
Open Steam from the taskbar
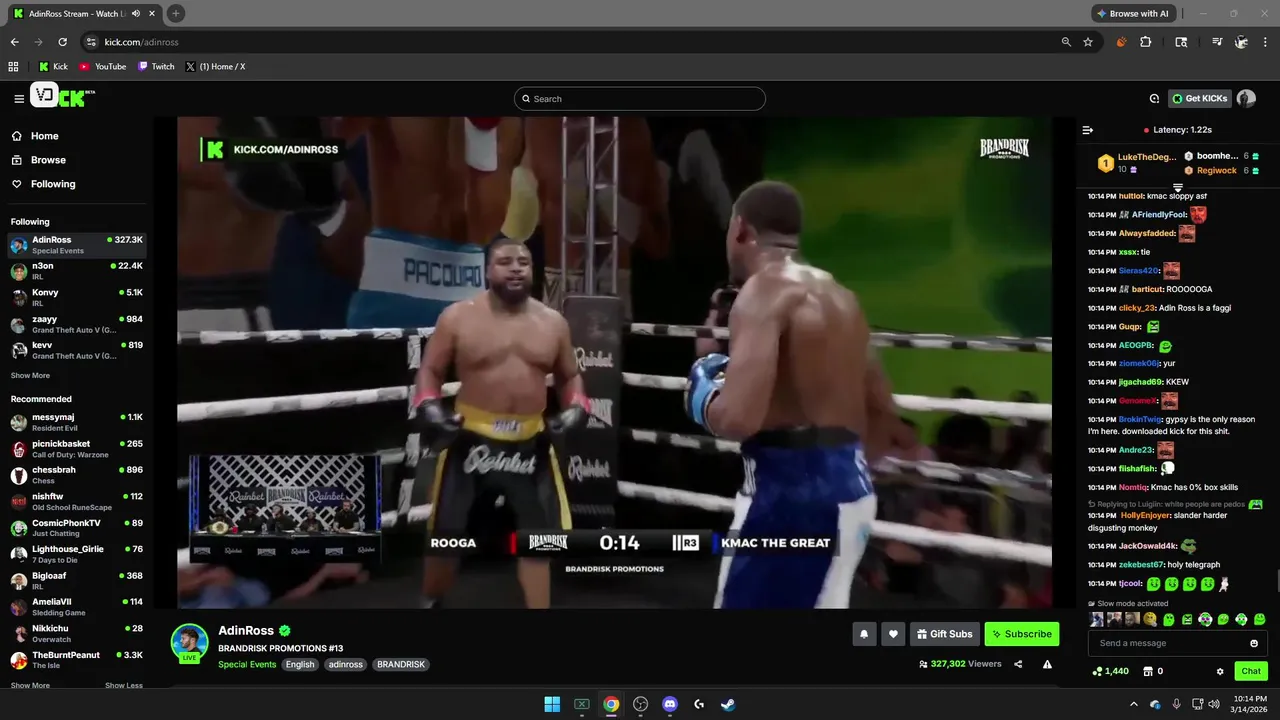[x=728, y=704]
